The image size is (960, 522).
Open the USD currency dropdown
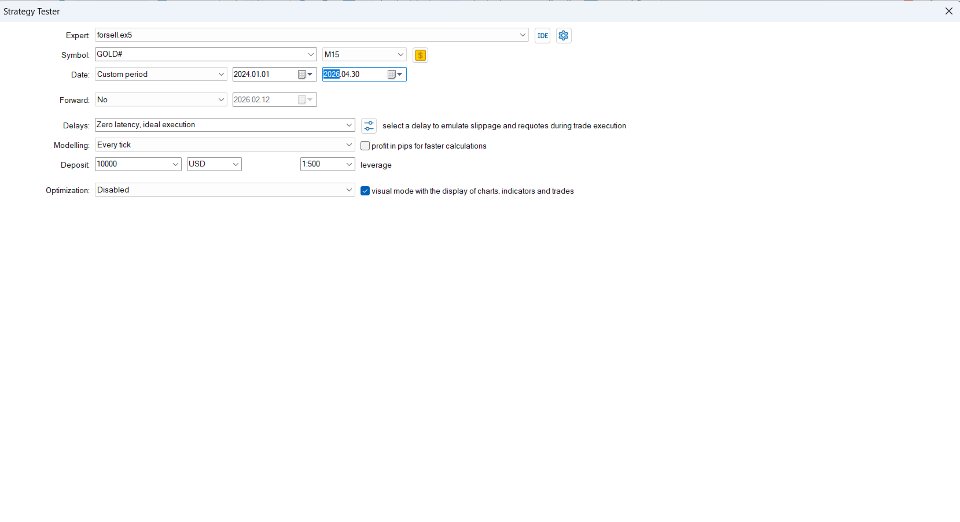[235, 164]
